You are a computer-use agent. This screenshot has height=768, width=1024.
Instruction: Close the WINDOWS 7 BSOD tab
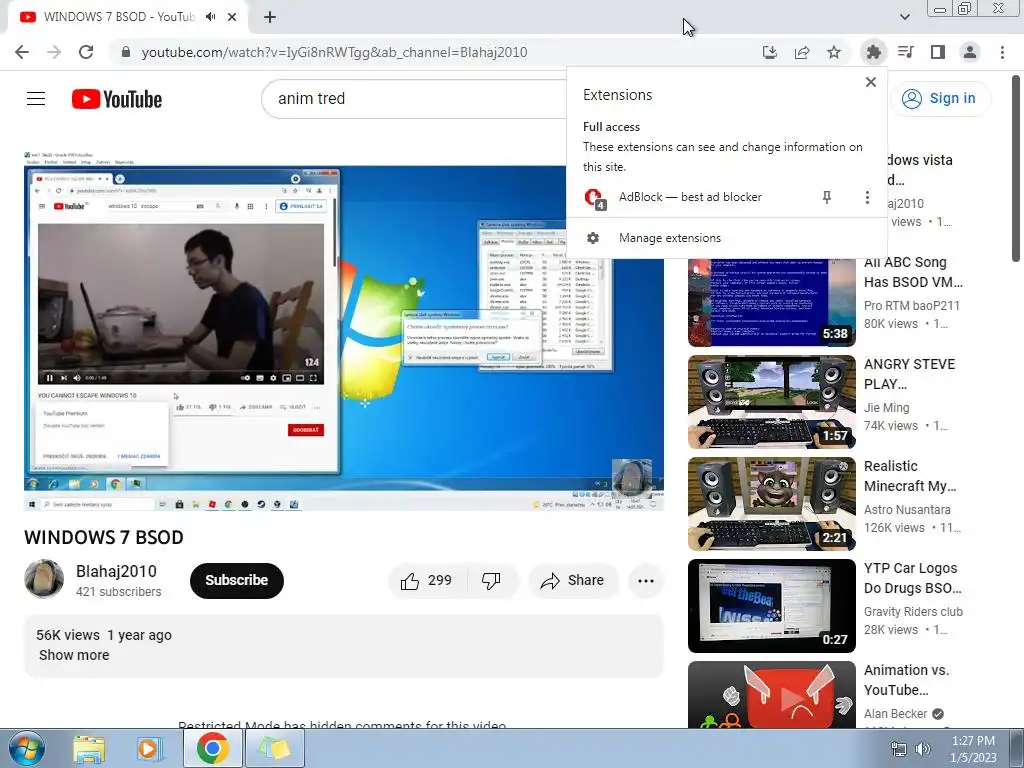click(232, 17)
